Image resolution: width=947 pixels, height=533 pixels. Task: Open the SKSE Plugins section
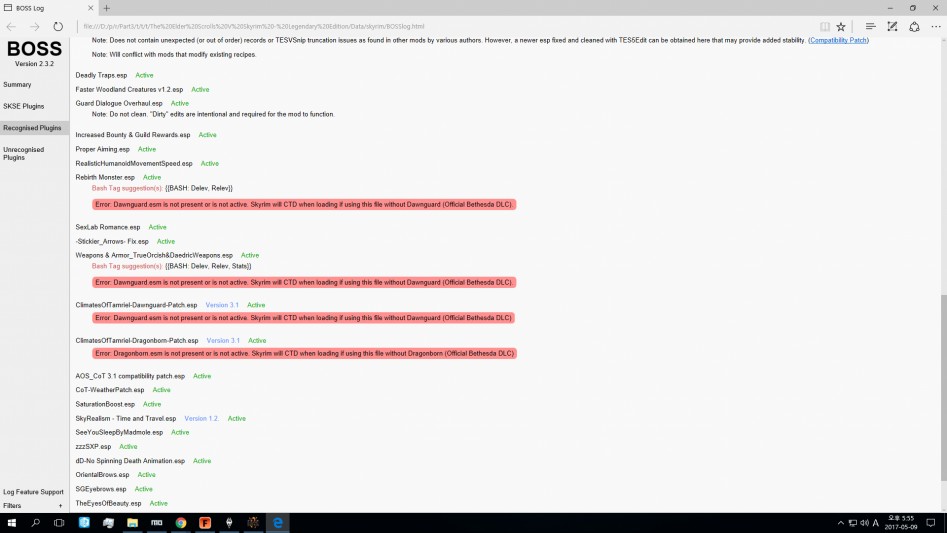(x=24, y=106)
